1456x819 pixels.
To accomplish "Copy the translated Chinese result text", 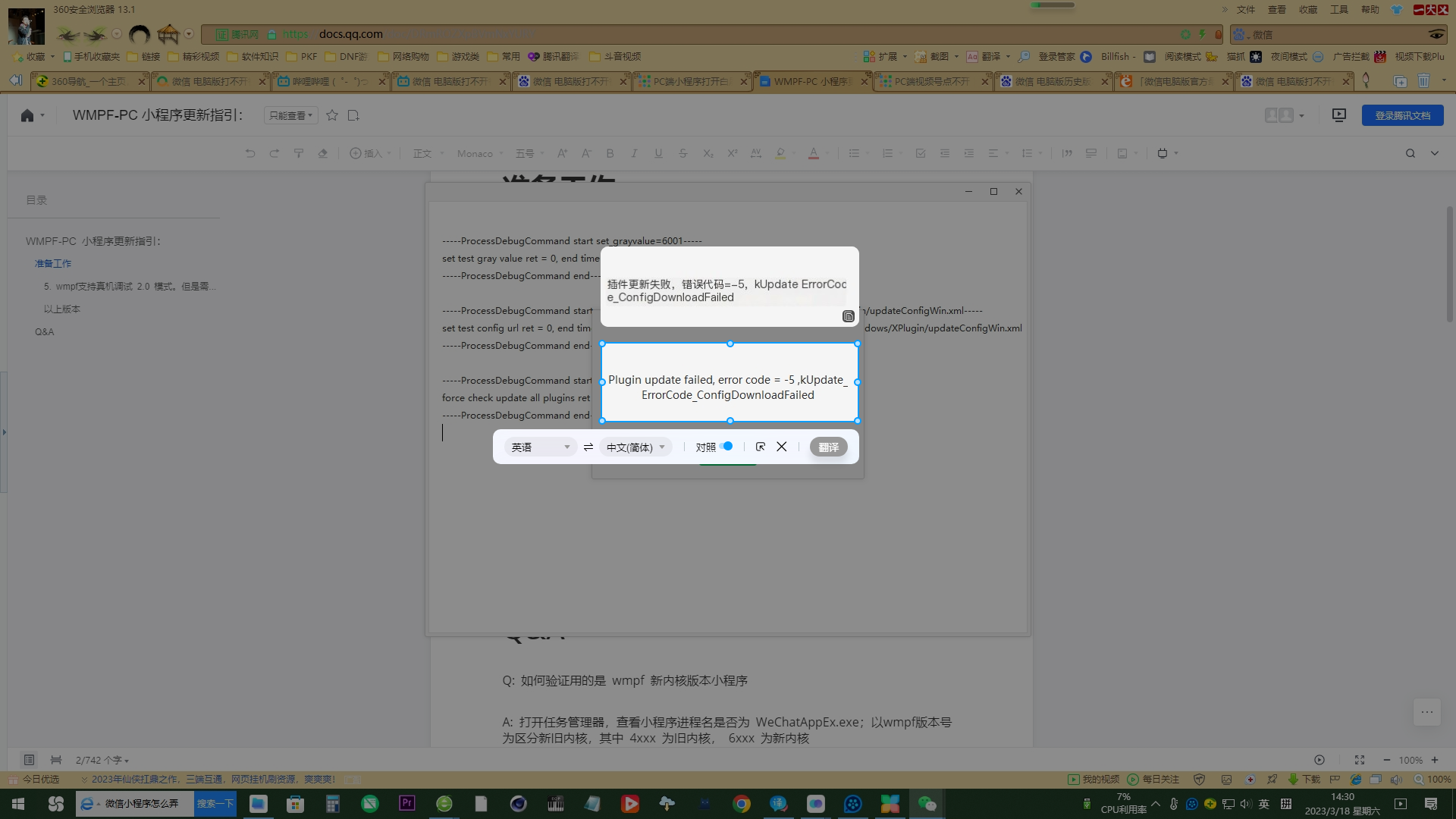I will pos(848,316).
